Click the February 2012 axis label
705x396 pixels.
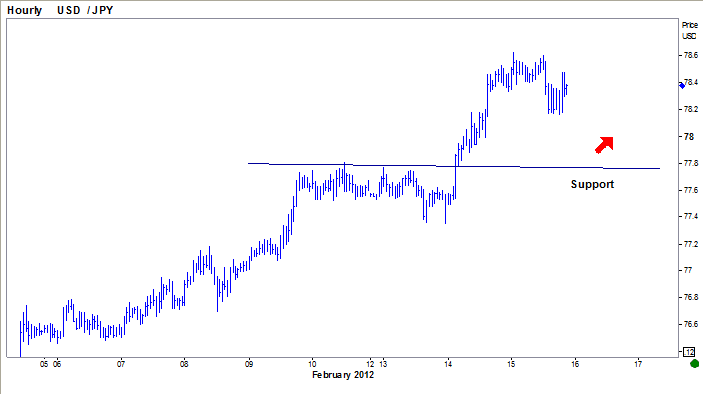pos(343,375)
